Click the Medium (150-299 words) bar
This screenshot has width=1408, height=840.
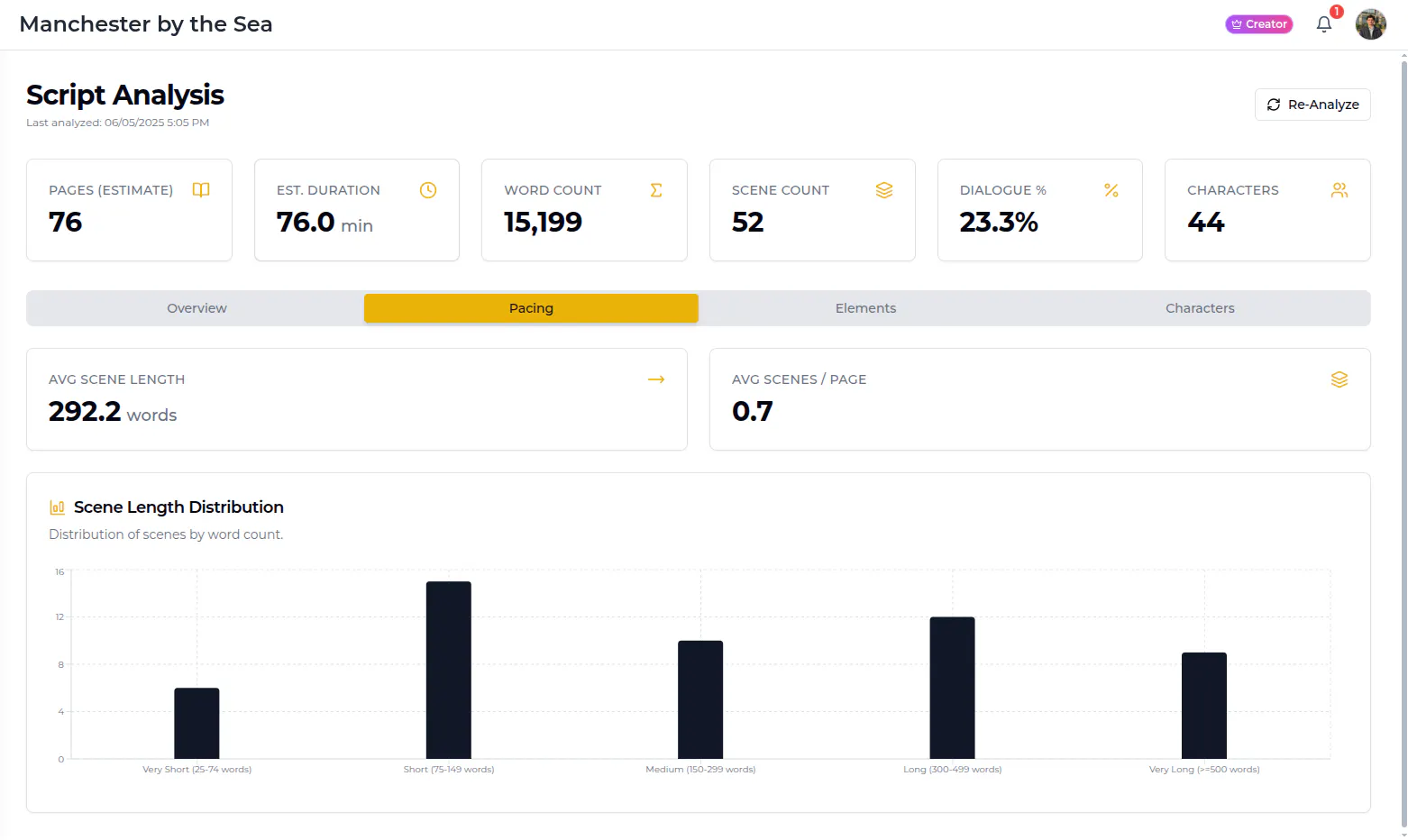pos(700,699)
